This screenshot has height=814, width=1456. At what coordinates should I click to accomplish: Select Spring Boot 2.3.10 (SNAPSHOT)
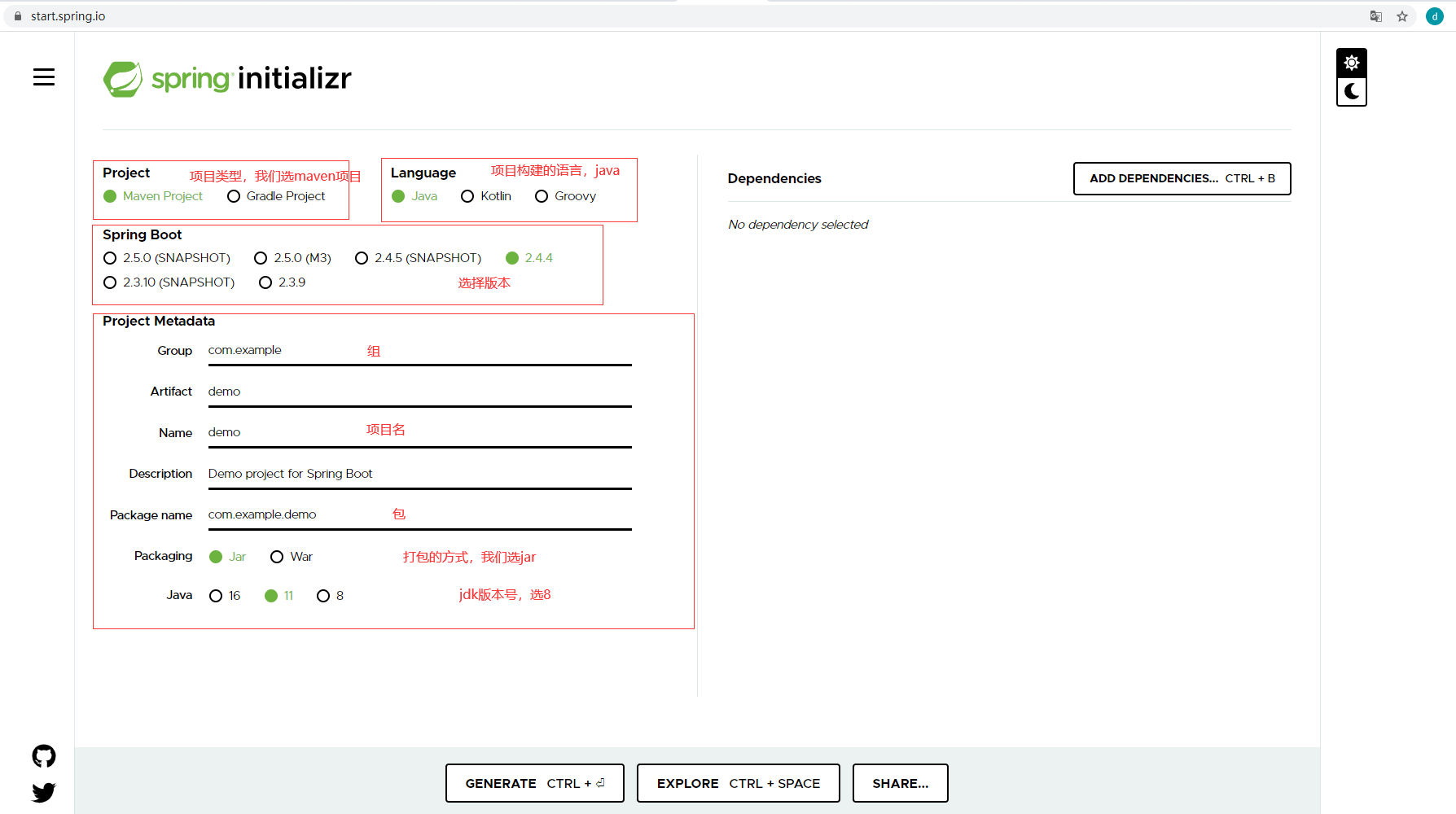169,282
